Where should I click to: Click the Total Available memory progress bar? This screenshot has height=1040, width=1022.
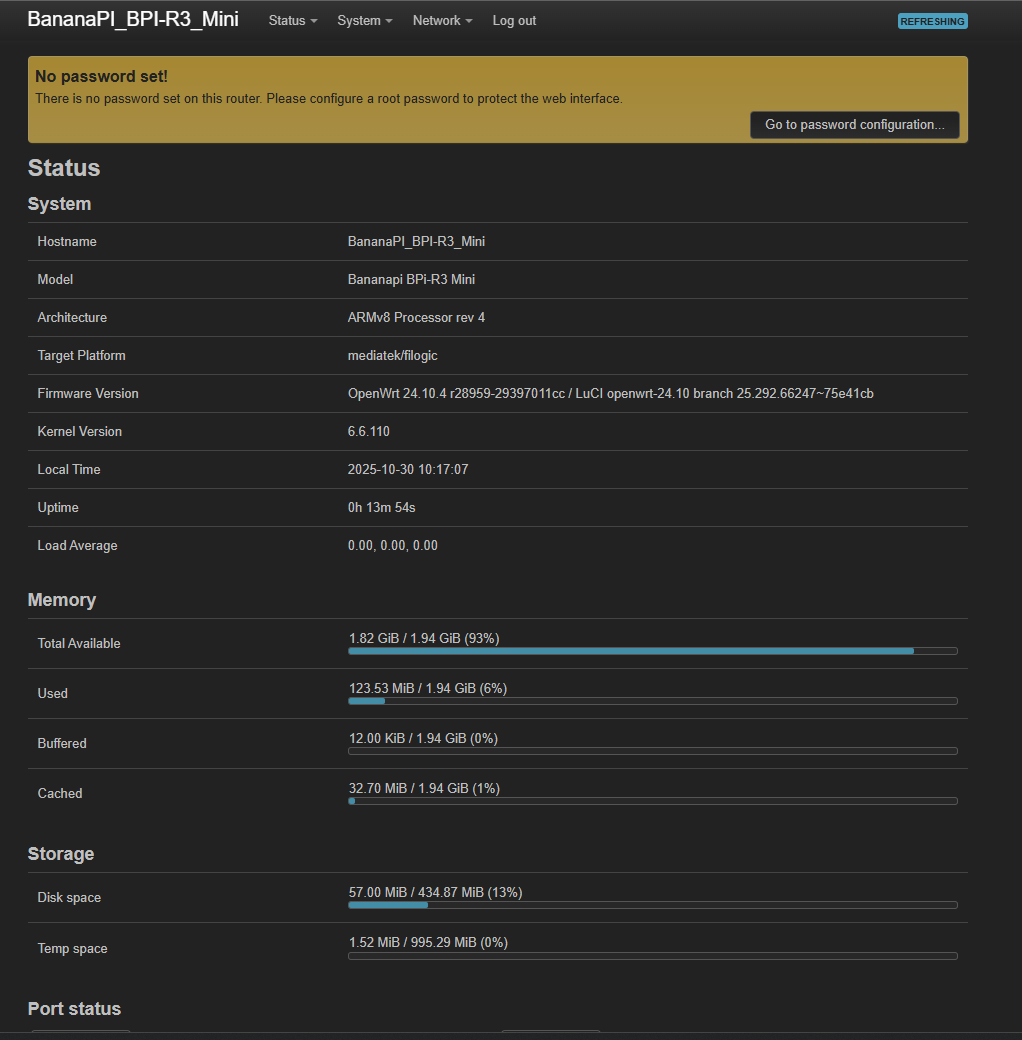[x=652, y=651]
